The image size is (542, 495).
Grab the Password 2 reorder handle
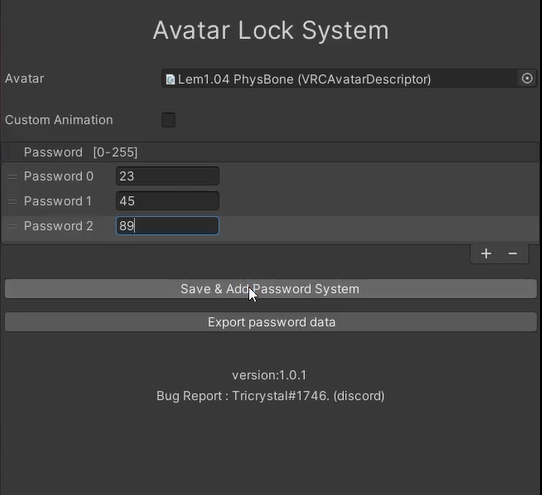[12, 226]
